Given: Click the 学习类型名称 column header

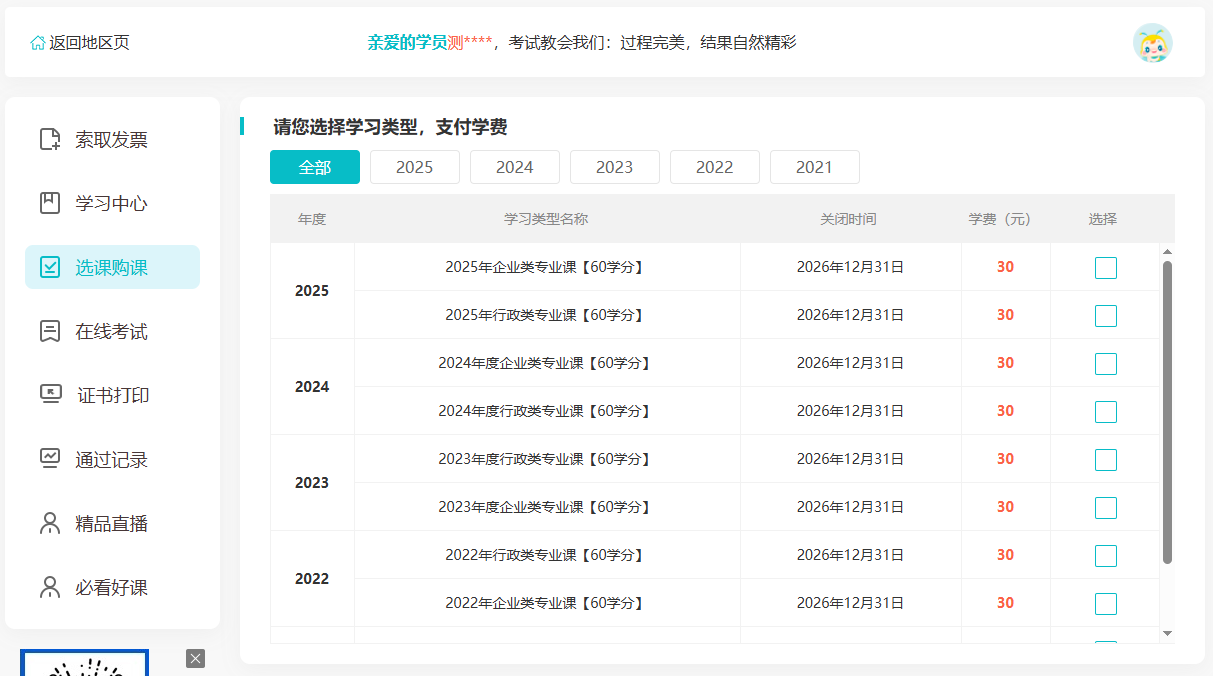Looking at the screenshot, I should (x=546, y=219).
